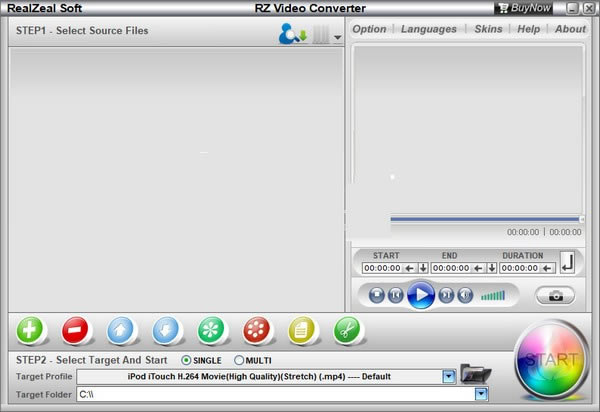Click the large START convert button

click(550, 361)
